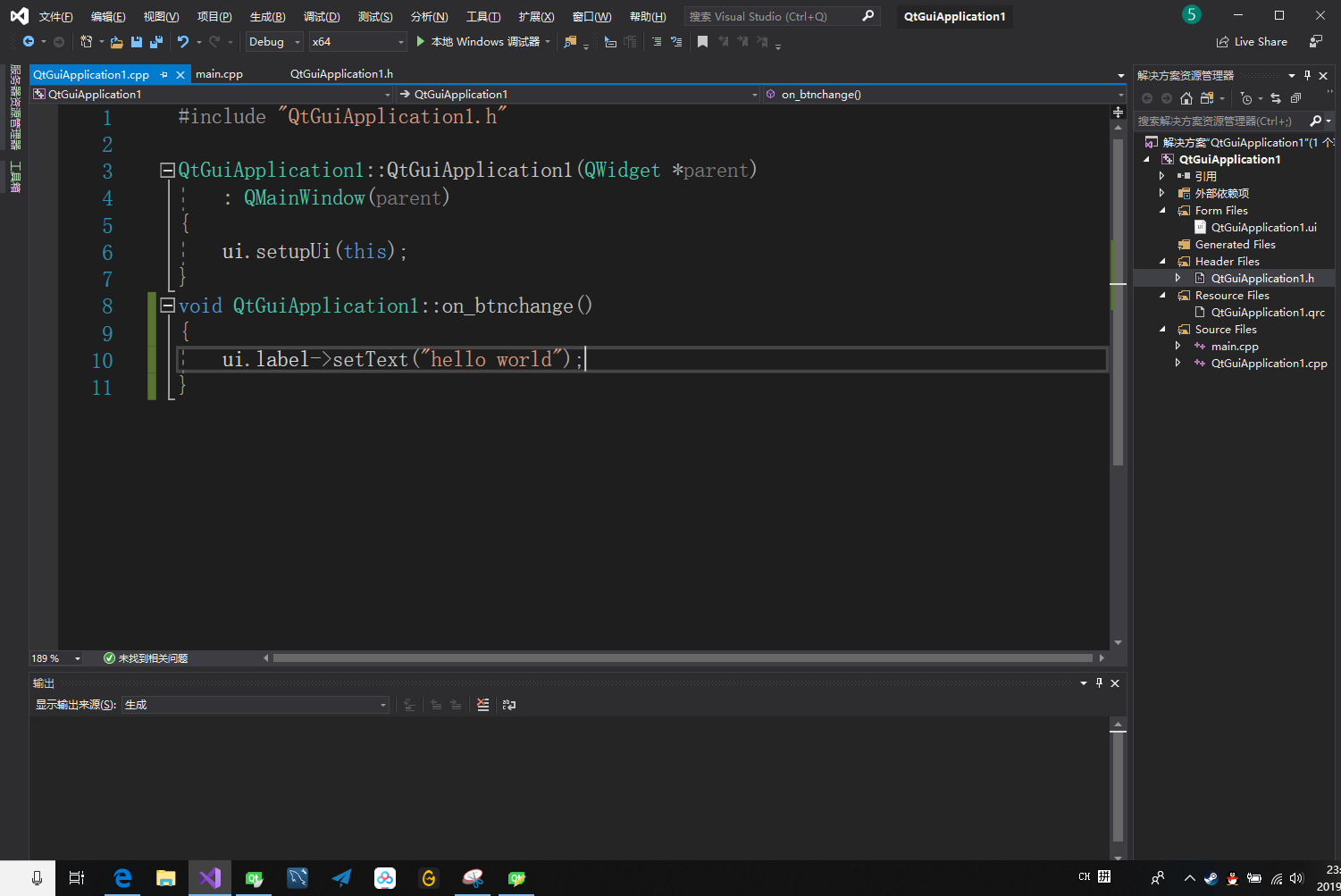Open Visual Studio from the Windows taskbar
Image resolution: width=1341 pixels, height=896 pixels.
pyautogui.click(x=210, y=878)
